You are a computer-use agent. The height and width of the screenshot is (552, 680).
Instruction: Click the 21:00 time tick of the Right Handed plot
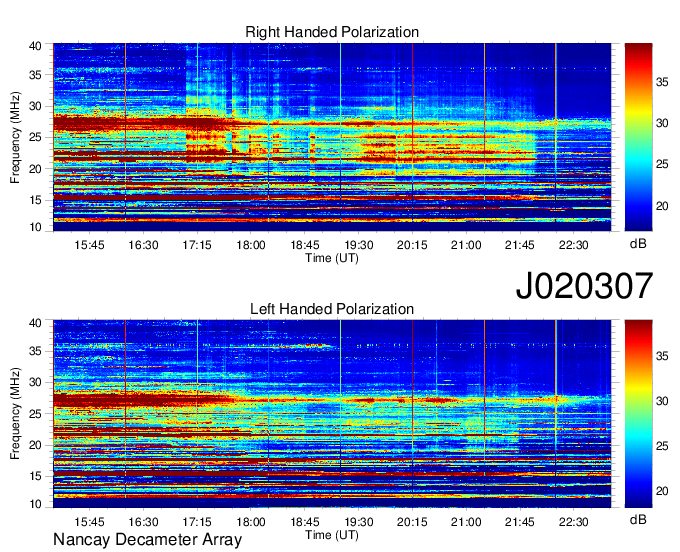click(x=466, y=245)
